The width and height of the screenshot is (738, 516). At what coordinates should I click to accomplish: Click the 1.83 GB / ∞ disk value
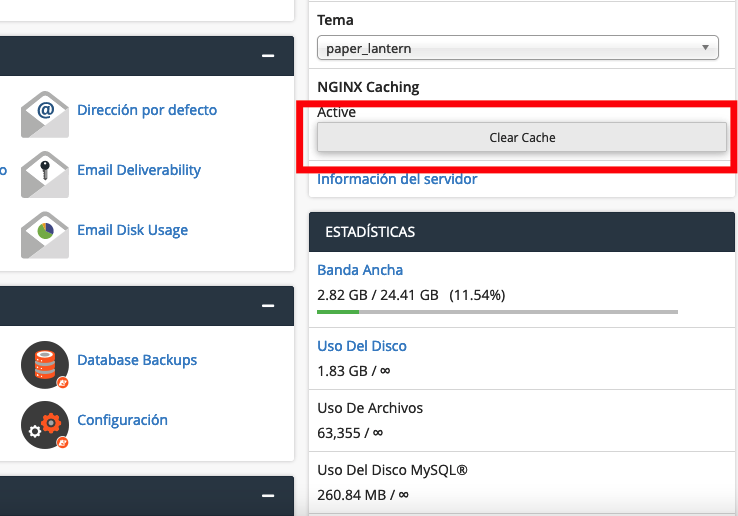coord(353,371)
